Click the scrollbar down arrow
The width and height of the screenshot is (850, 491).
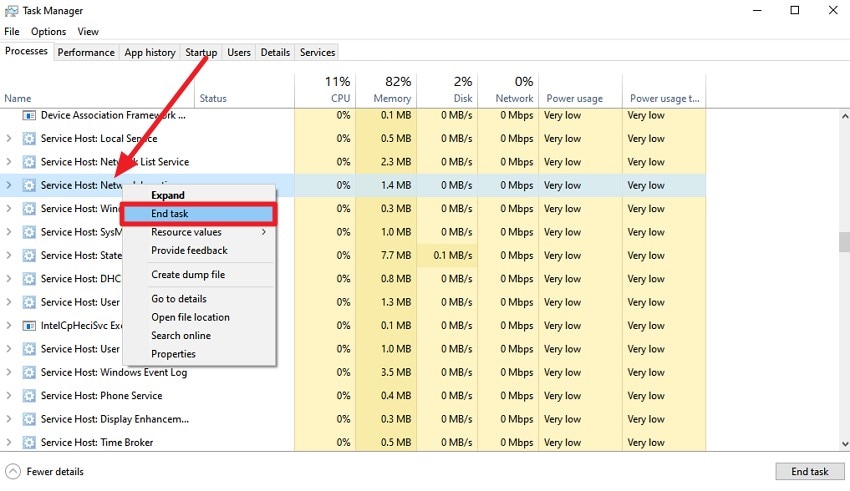pos(845,444)
